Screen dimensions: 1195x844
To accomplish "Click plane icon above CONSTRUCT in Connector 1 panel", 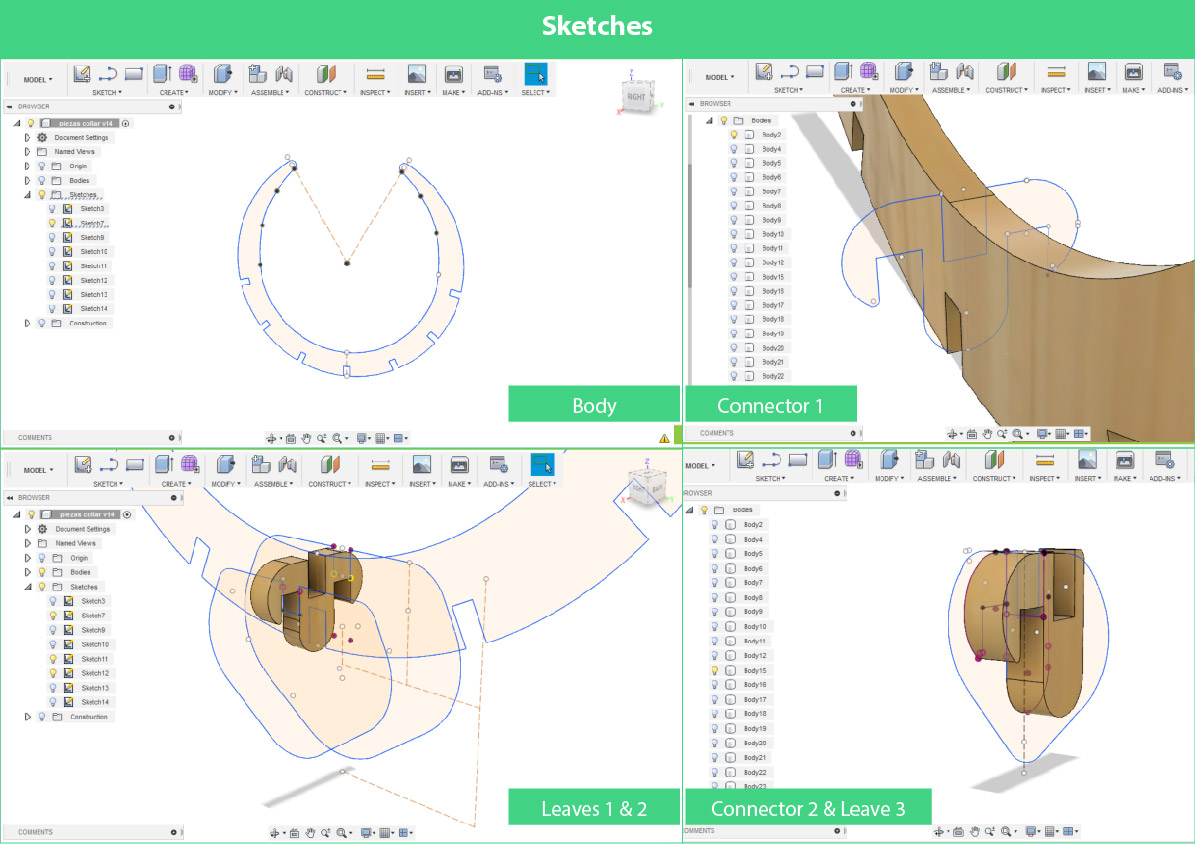I will [1006, 72].
